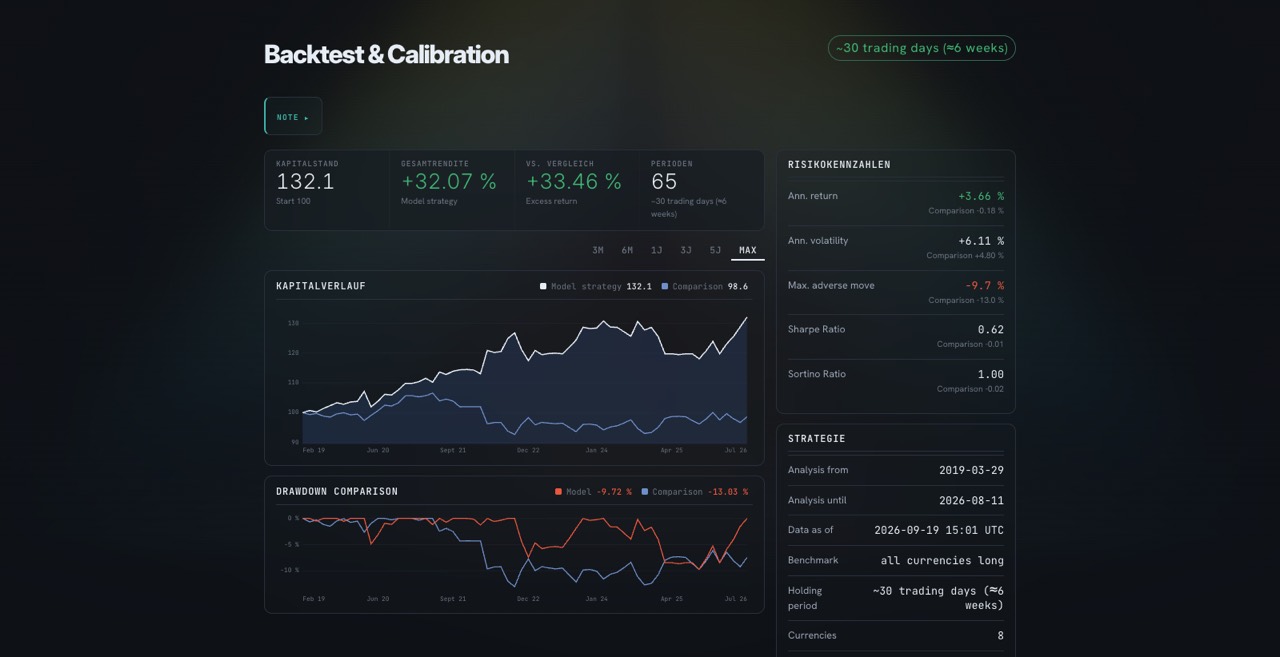Click Comparison -0.18 % under Ann. return
Screen dimensions: 1280x657
pyautogui.click(x=966, y=211)
